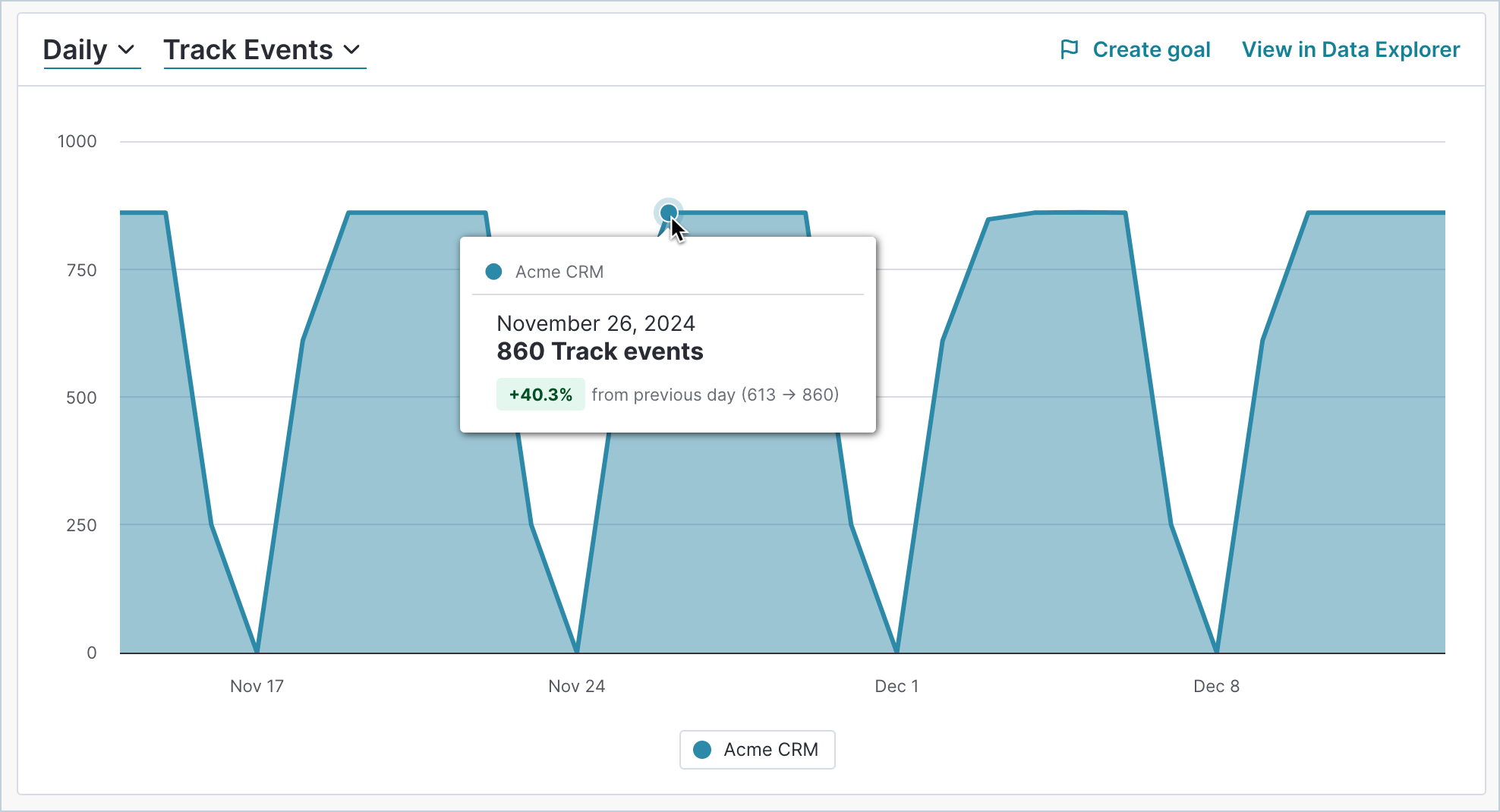The image size is (1500, 812).
Task: Click the highlighted Nov 26 data point
Action: pyautogui.click(x=668, y=212)
